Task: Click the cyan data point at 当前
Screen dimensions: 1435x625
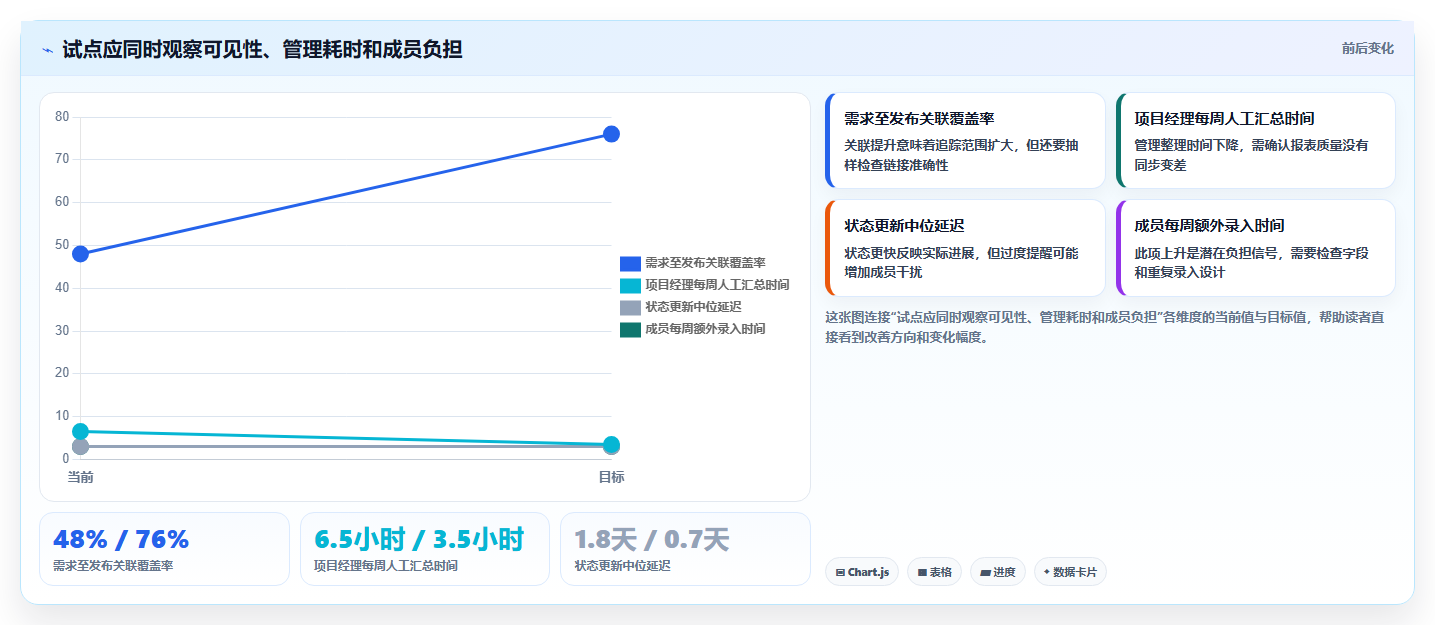Action: click(x=81, y=431)
